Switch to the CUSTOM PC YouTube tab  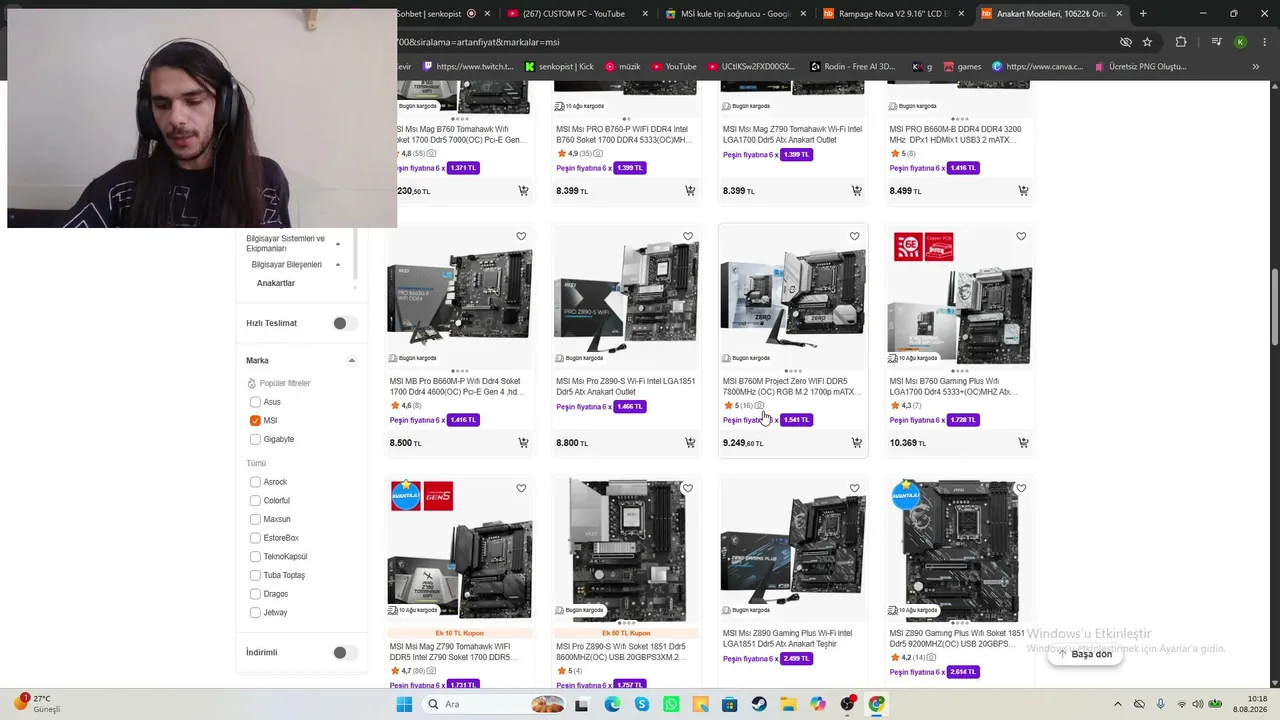576,14
